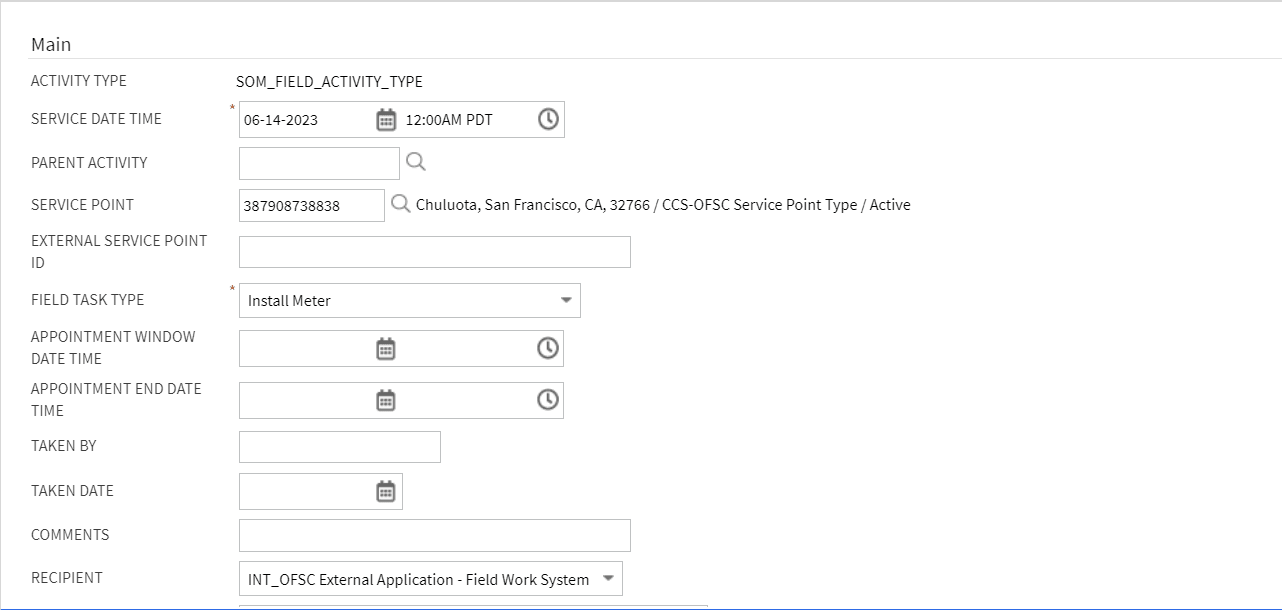Click the Taken Date text field
The width and height of the screenshot is (1282, 610).
307,491
